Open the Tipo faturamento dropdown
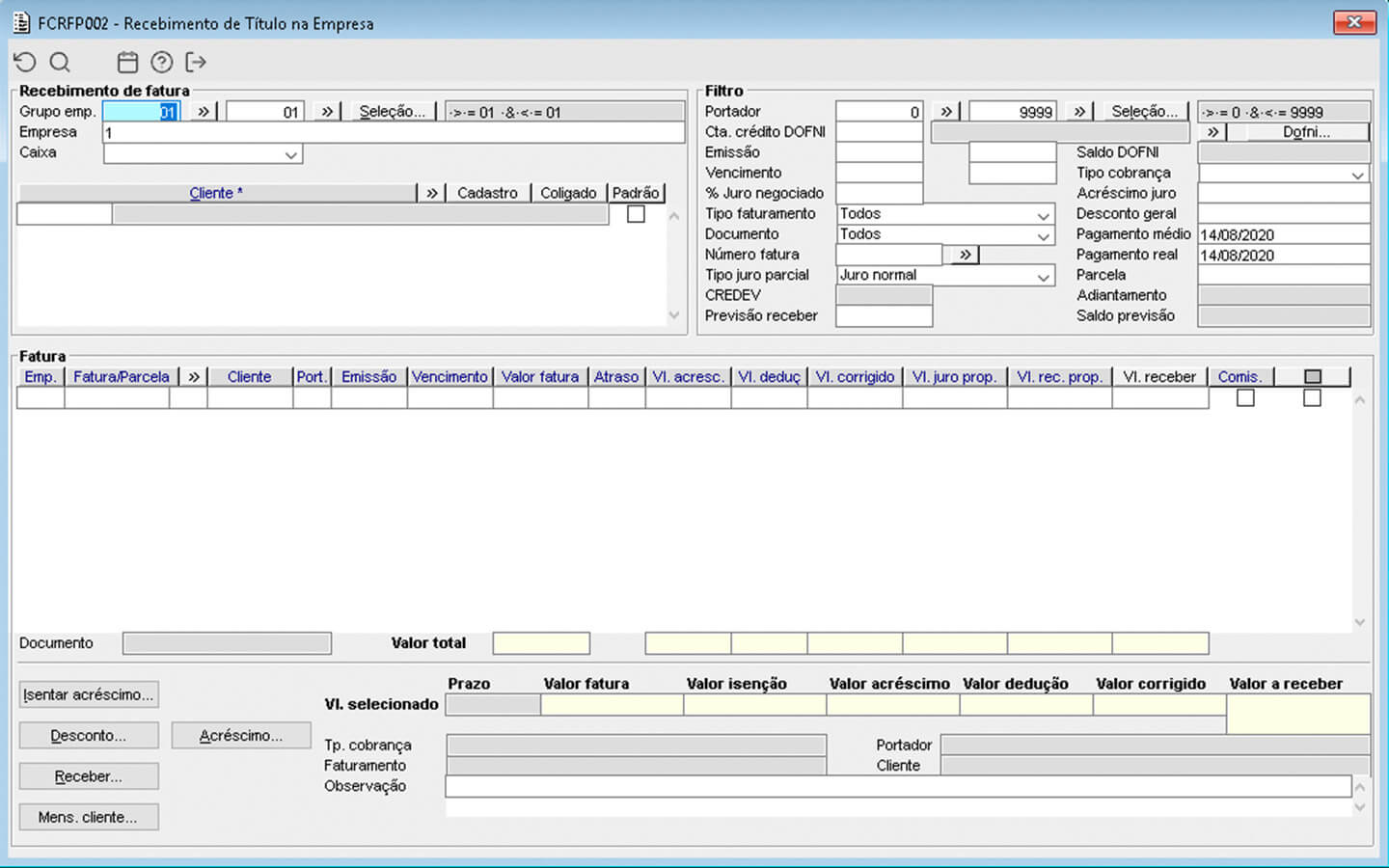Image resolution: width=1389 pixels, height=868 pixels. [1043, 215]
